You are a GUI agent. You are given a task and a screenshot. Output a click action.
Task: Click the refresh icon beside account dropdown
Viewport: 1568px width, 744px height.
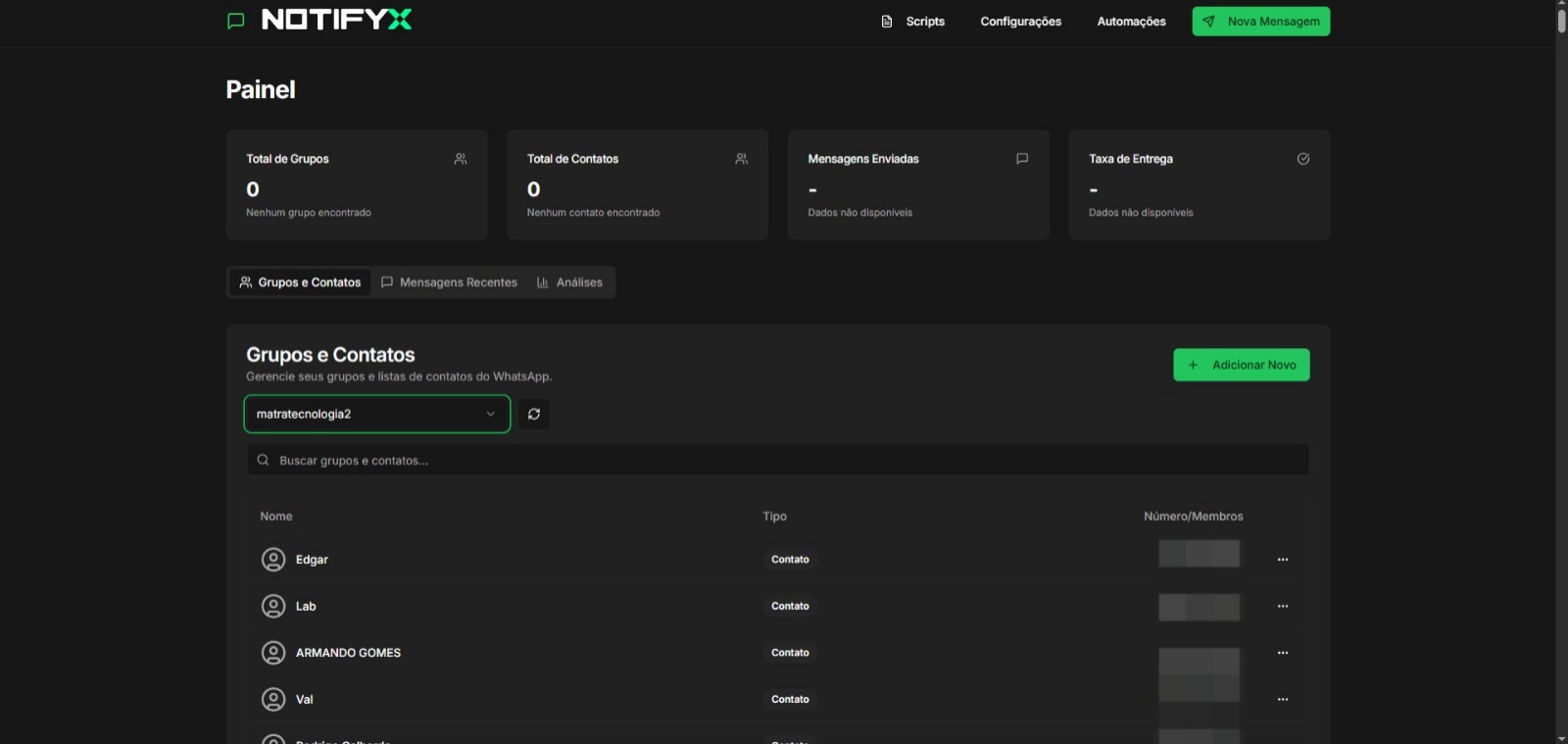click(x=534, y=414)
